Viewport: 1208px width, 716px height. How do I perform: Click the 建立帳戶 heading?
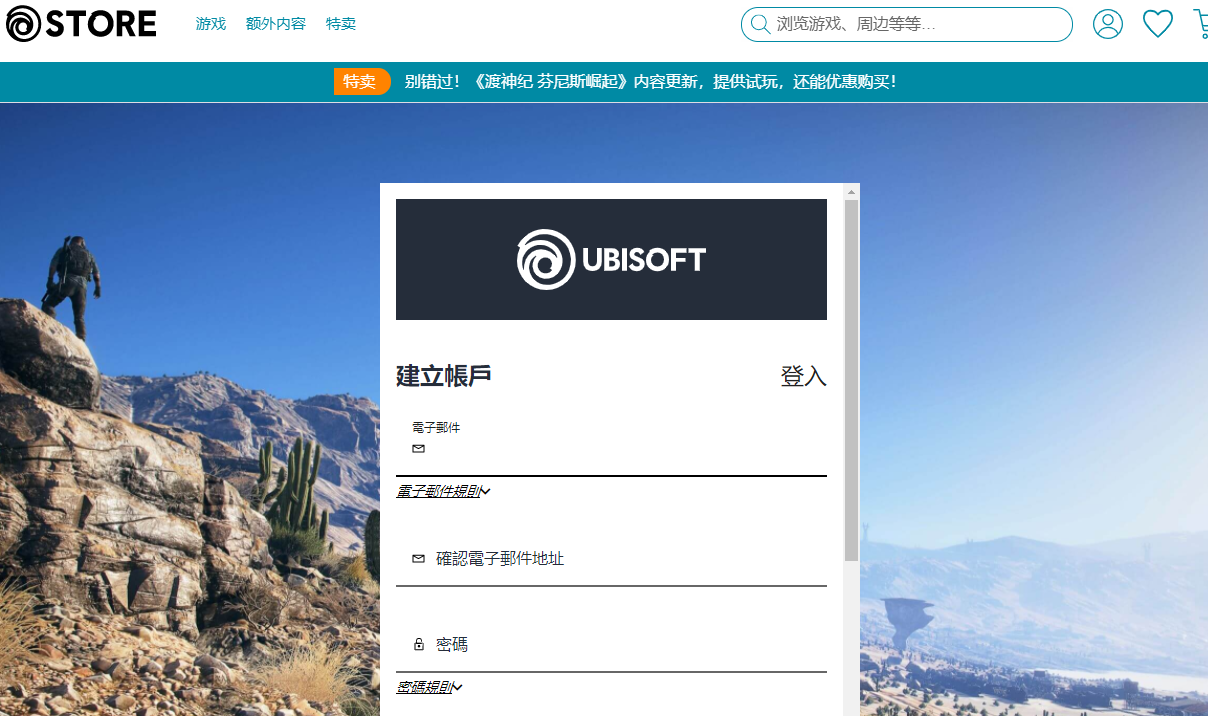pos(443,376)
